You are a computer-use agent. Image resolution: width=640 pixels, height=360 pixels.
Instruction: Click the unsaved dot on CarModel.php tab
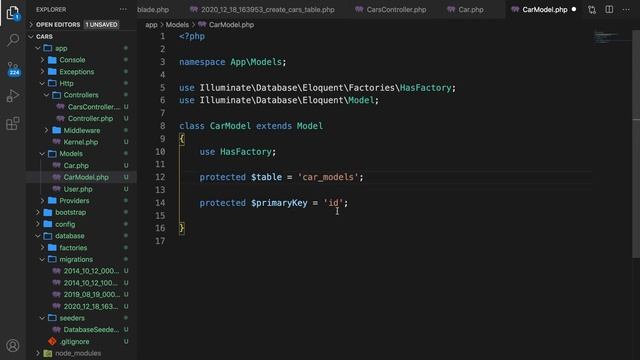pos(574,9)
